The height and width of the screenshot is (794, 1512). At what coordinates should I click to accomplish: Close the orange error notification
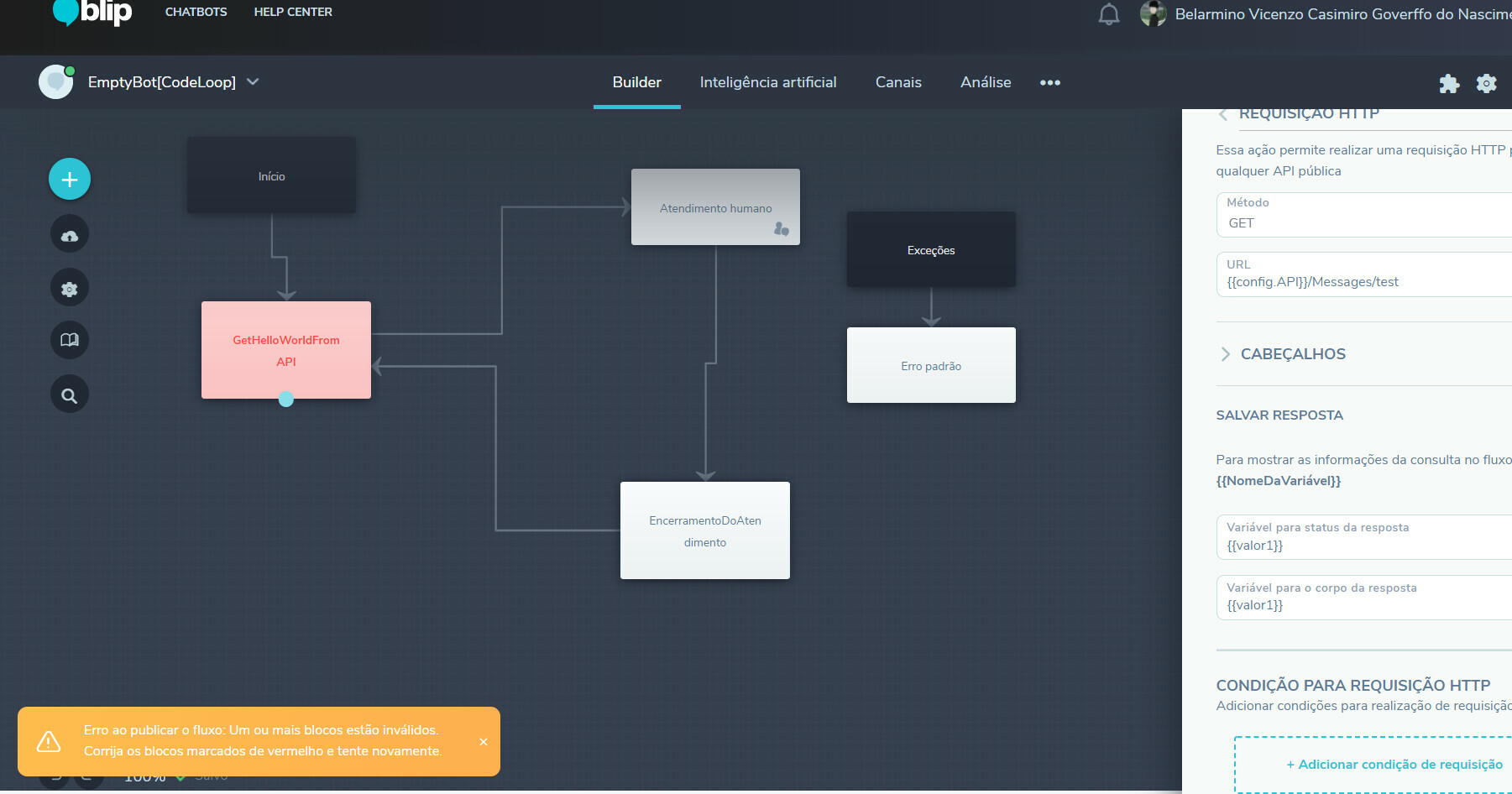coord(484,742)
